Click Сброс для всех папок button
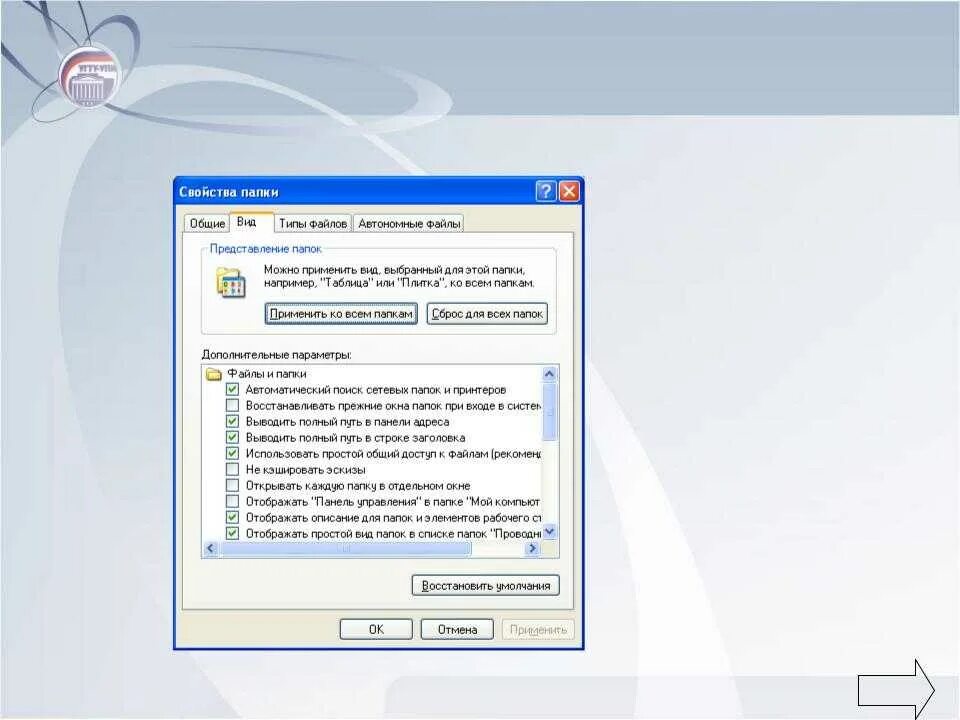The width and height of the screenshot is (960, 720). pyautogui.click(x=487, y=313)
